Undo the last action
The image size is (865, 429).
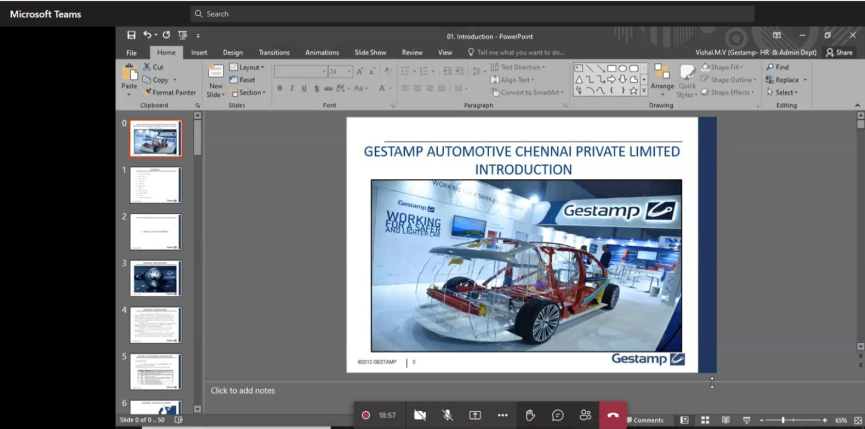coord(147,35)
